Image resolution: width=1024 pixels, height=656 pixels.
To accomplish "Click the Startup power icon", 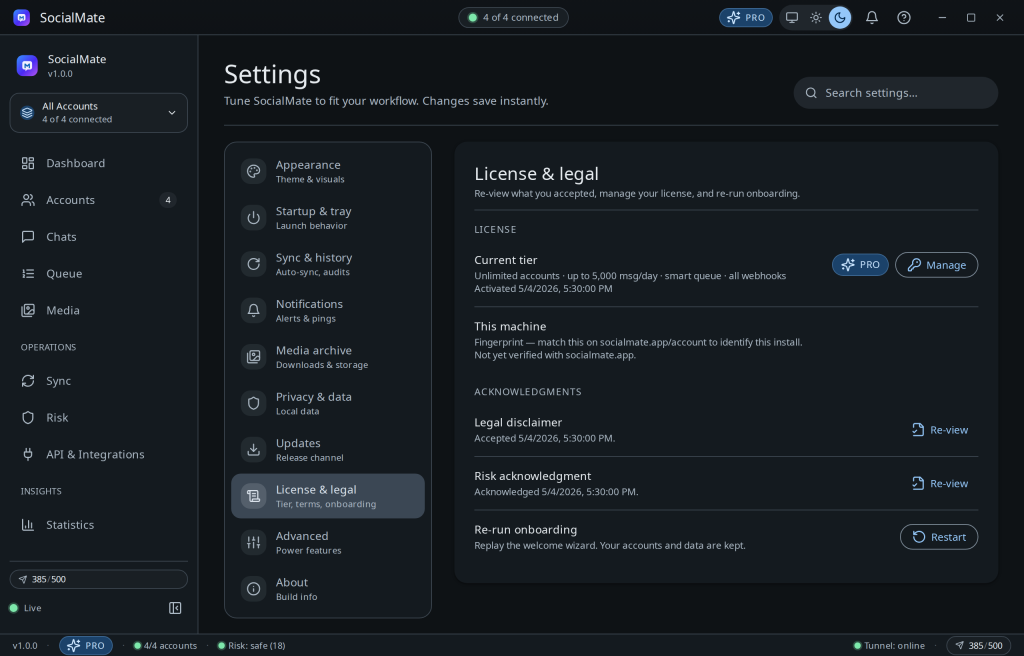I will 253,218.
